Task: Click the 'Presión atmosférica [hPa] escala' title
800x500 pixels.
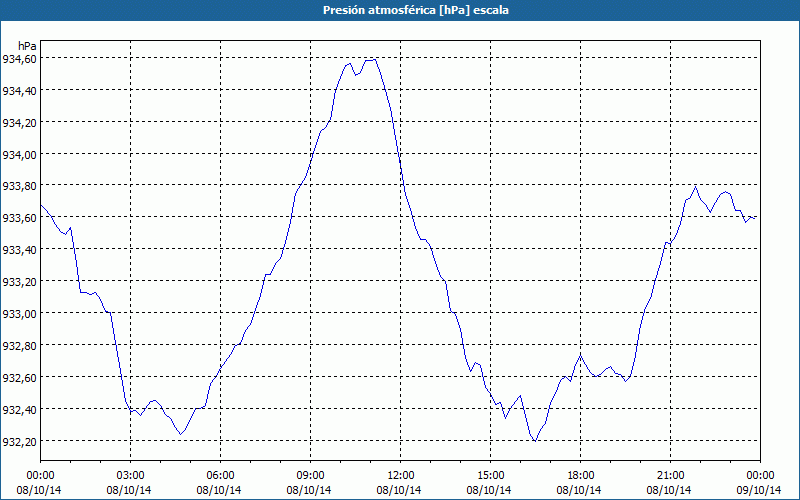Action: [x=416, y=10]
